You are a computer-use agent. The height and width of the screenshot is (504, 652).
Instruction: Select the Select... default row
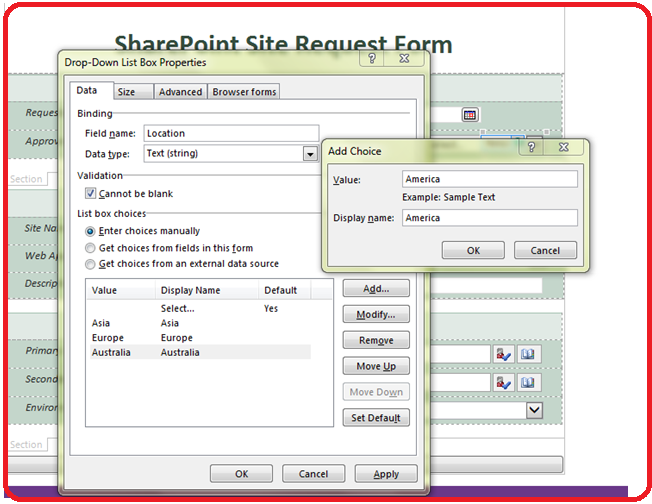pyautogui.click(x=200, y=309)
